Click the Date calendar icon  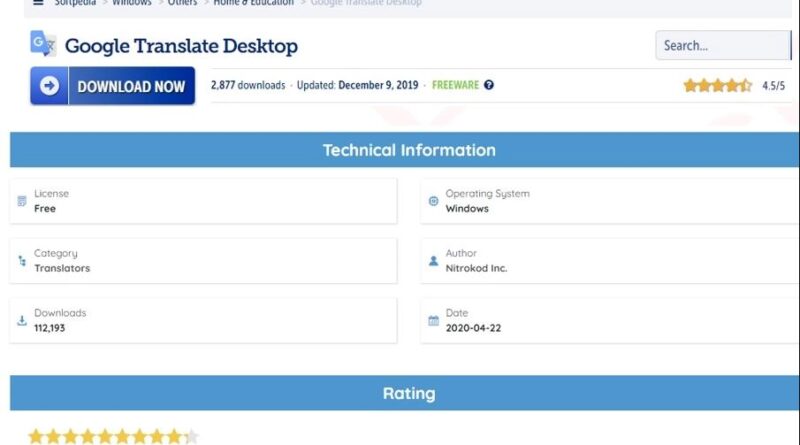(433, 321)
